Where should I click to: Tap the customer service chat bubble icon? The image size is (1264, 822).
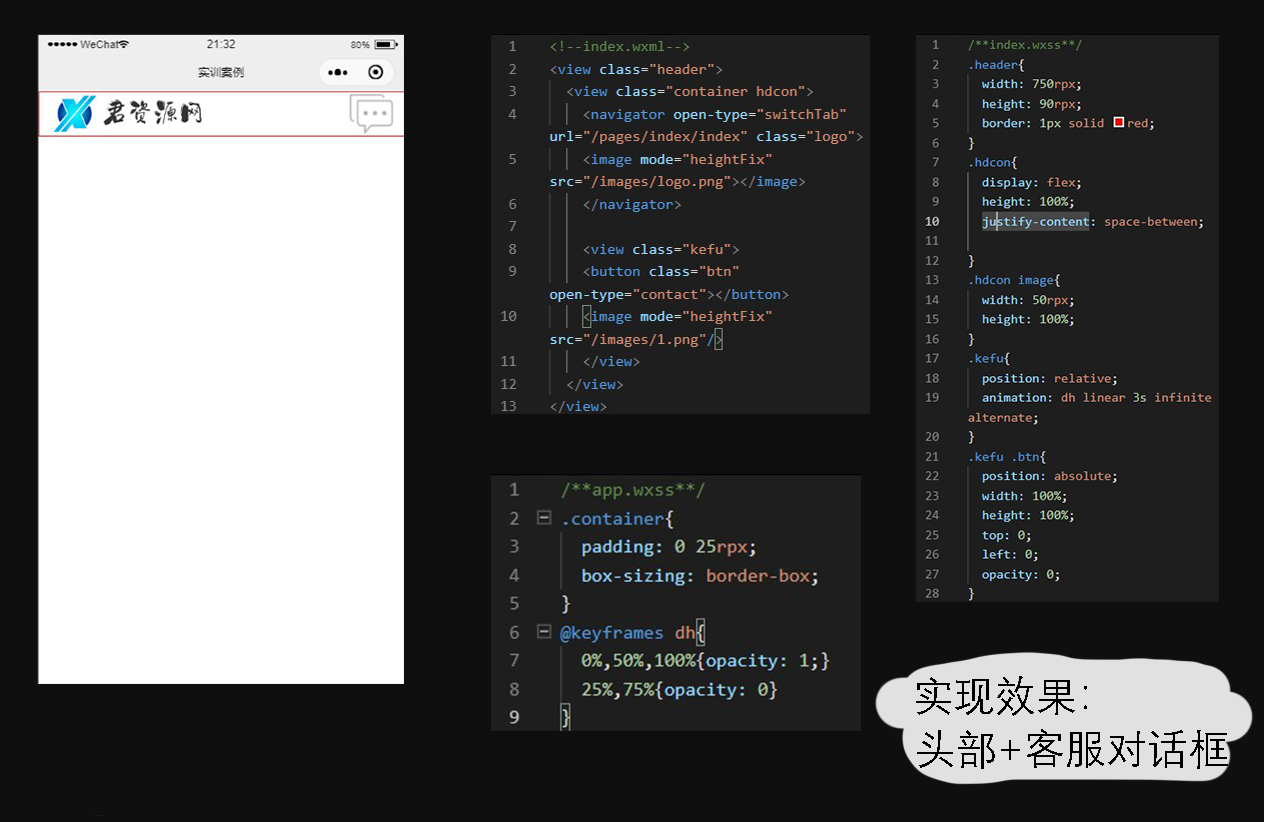point(372,114)
